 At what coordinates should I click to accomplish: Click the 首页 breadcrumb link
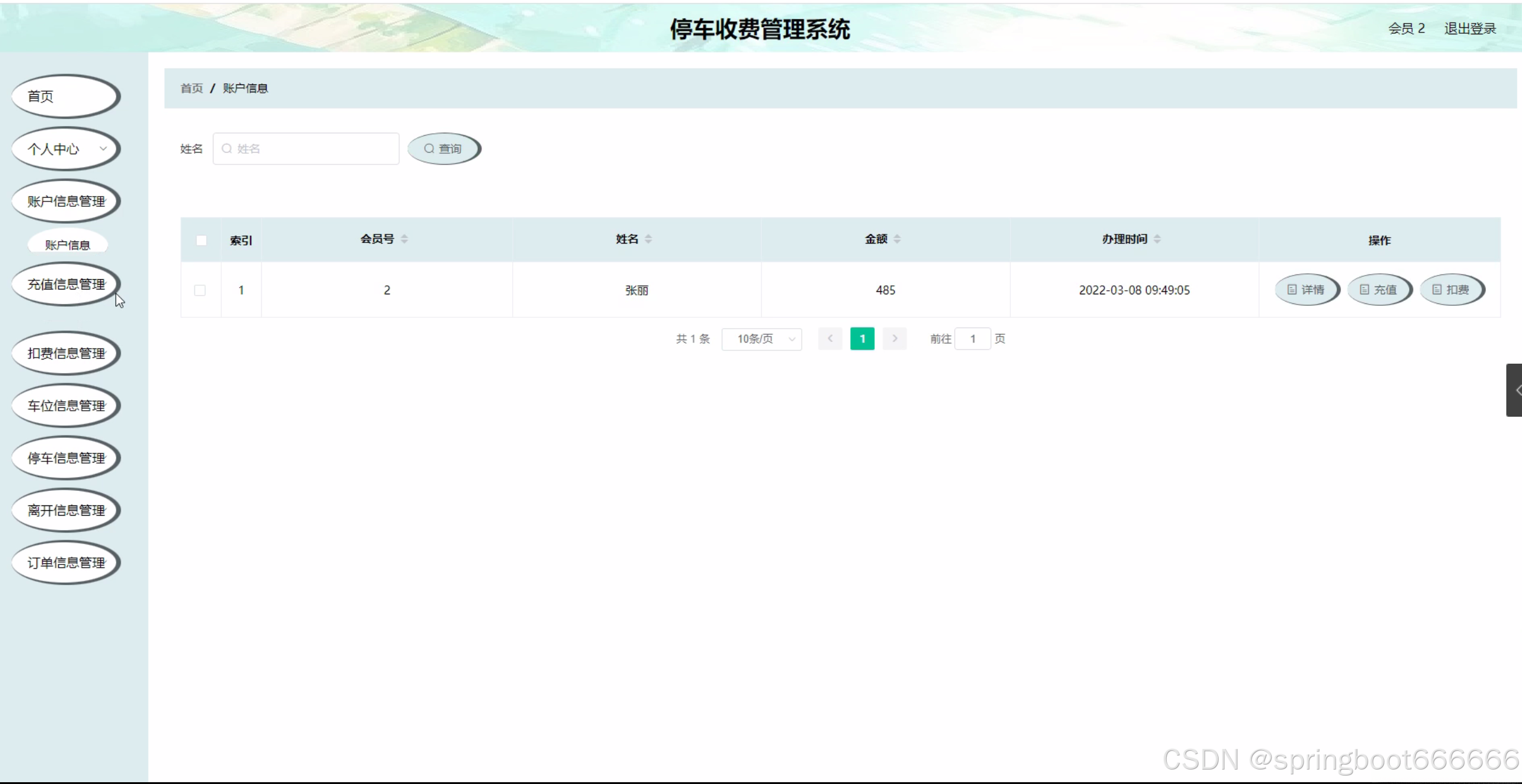click(192, 89)
